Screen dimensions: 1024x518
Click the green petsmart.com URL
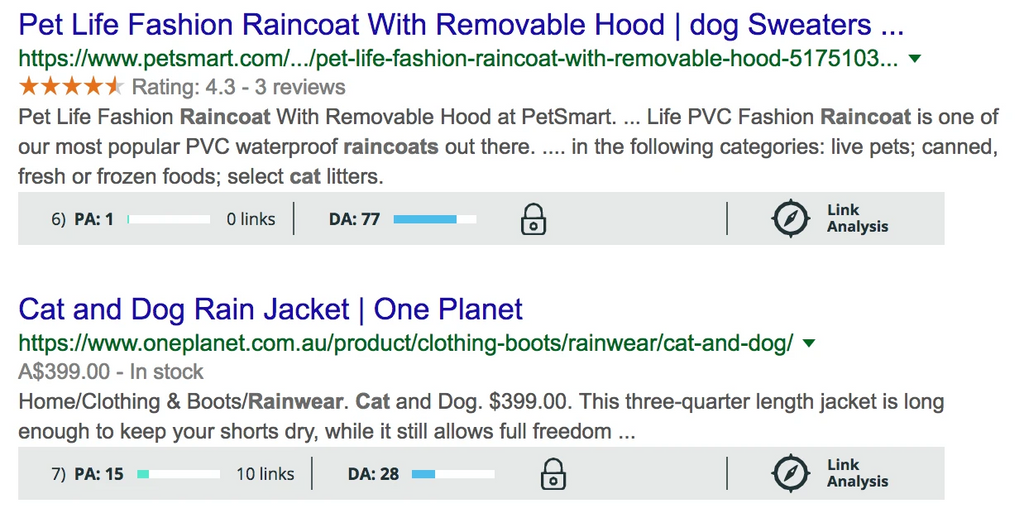point(457,59)
